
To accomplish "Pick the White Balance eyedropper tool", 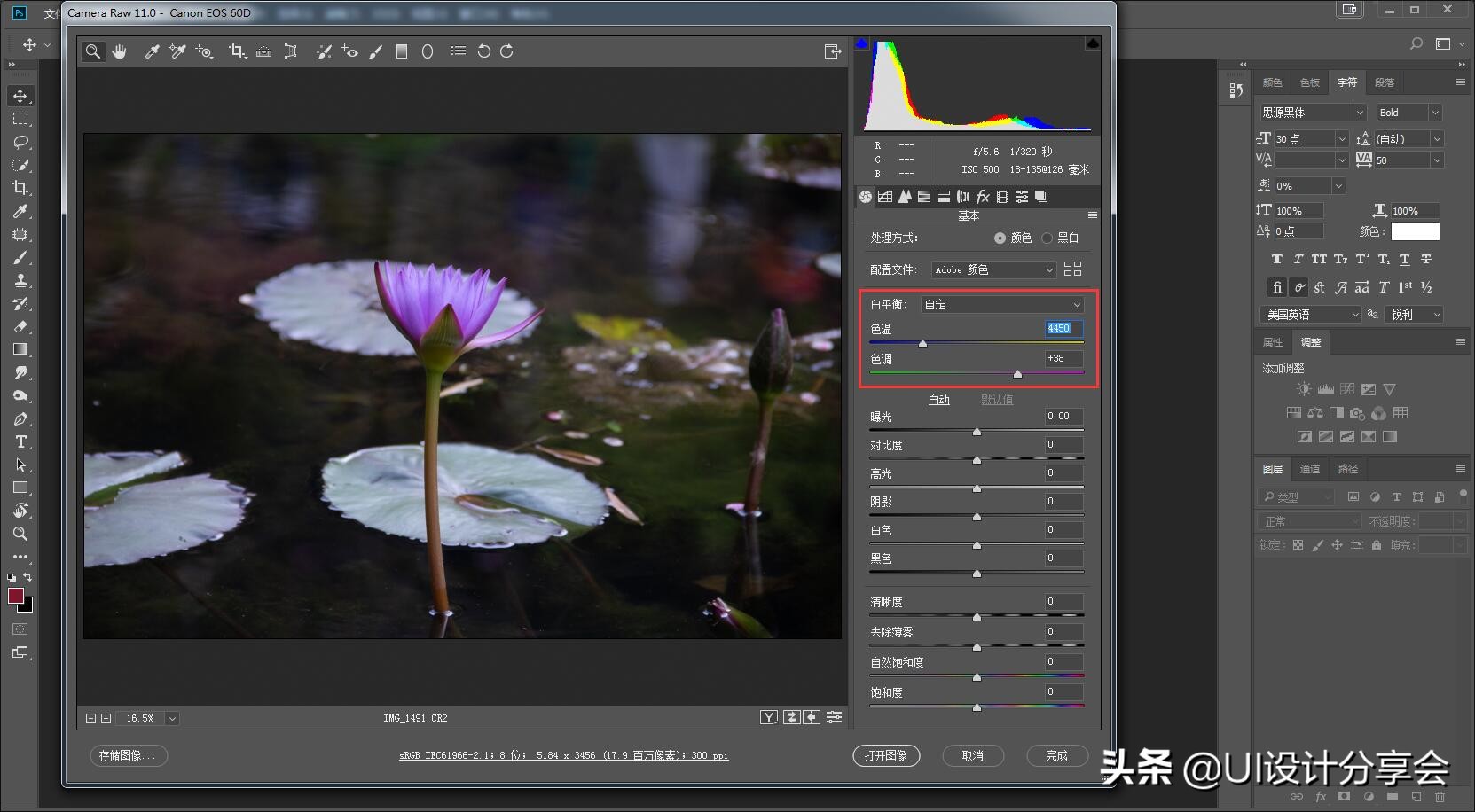I will 152,51.
